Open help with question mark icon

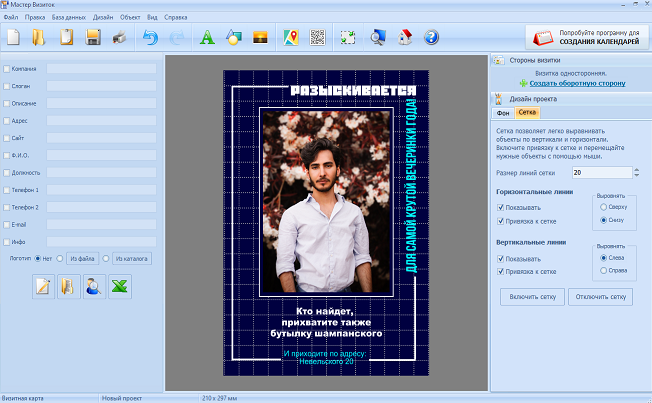tap(431, 37)
